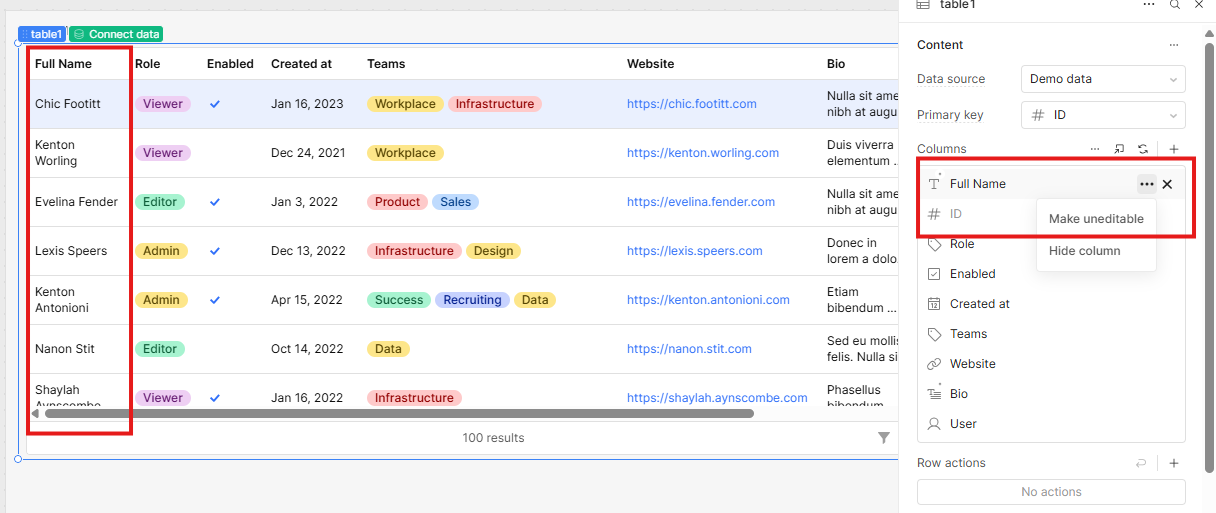Click the Teams column header
Screen dimensions: 1216x513
tap(386, 64)
